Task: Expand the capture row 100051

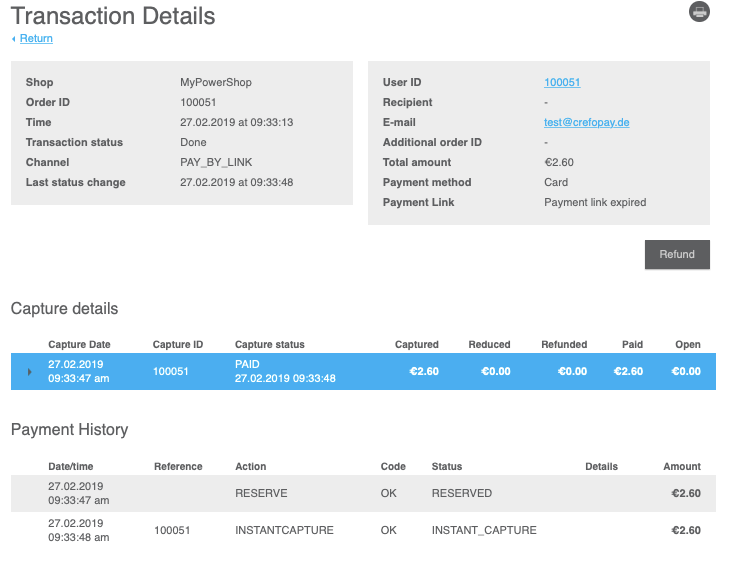Action: pos(29,372)
